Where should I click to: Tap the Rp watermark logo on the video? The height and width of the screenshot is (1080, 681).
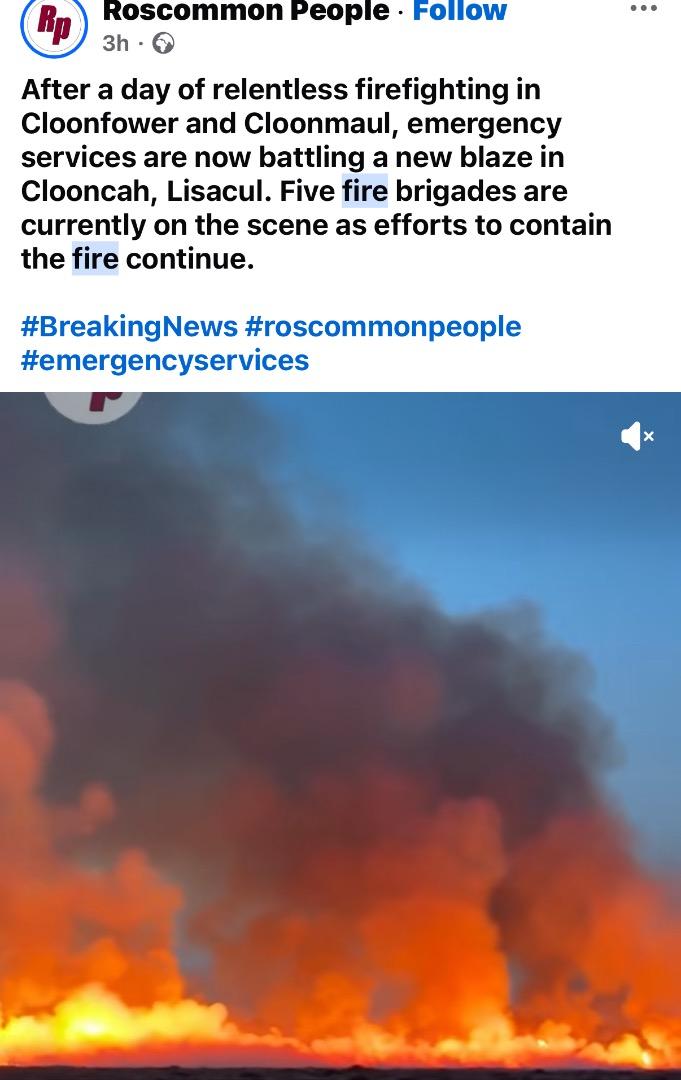tap(94, 406)
